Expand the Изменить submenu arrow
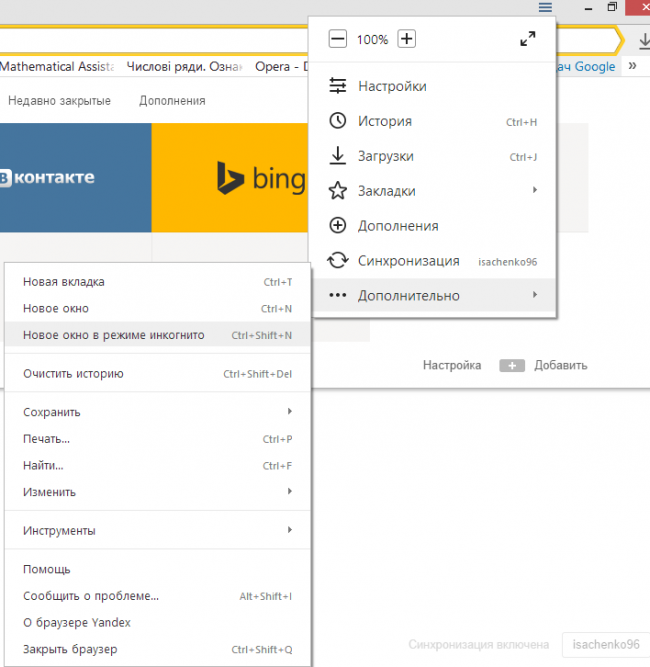The height and width of the screenshot is (667, 650). point(290,491)
